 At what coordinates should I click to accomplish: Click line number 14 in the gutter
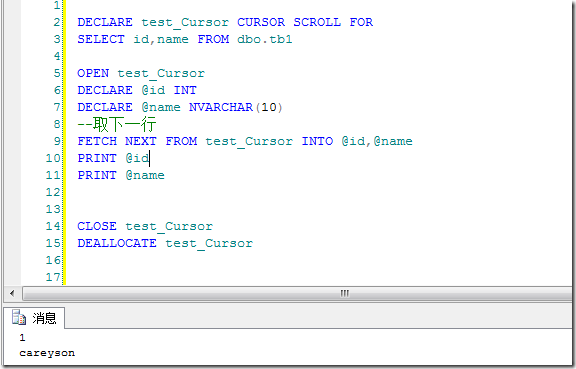coord(53,226)
